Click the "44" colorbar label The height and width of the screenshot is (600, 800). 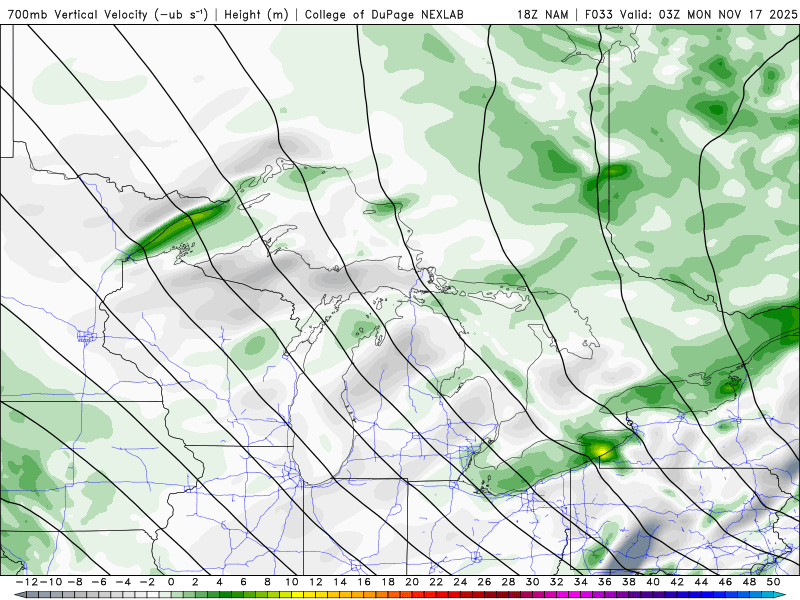[702, 582]
